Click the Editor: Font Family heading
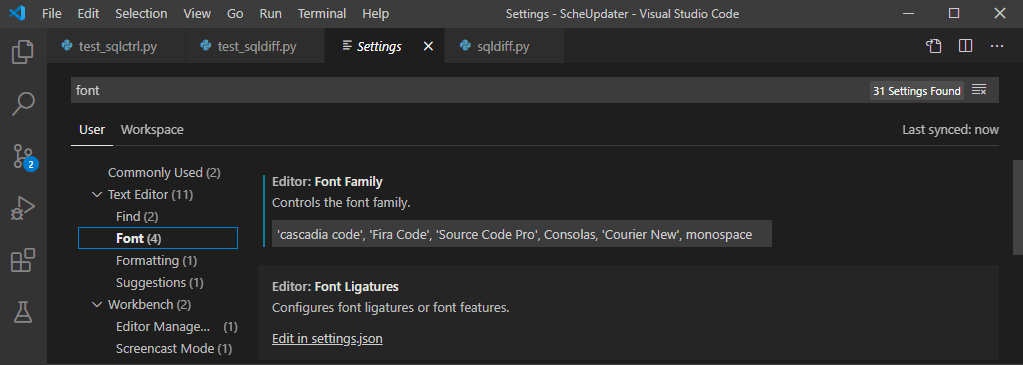 pos(327,181)
